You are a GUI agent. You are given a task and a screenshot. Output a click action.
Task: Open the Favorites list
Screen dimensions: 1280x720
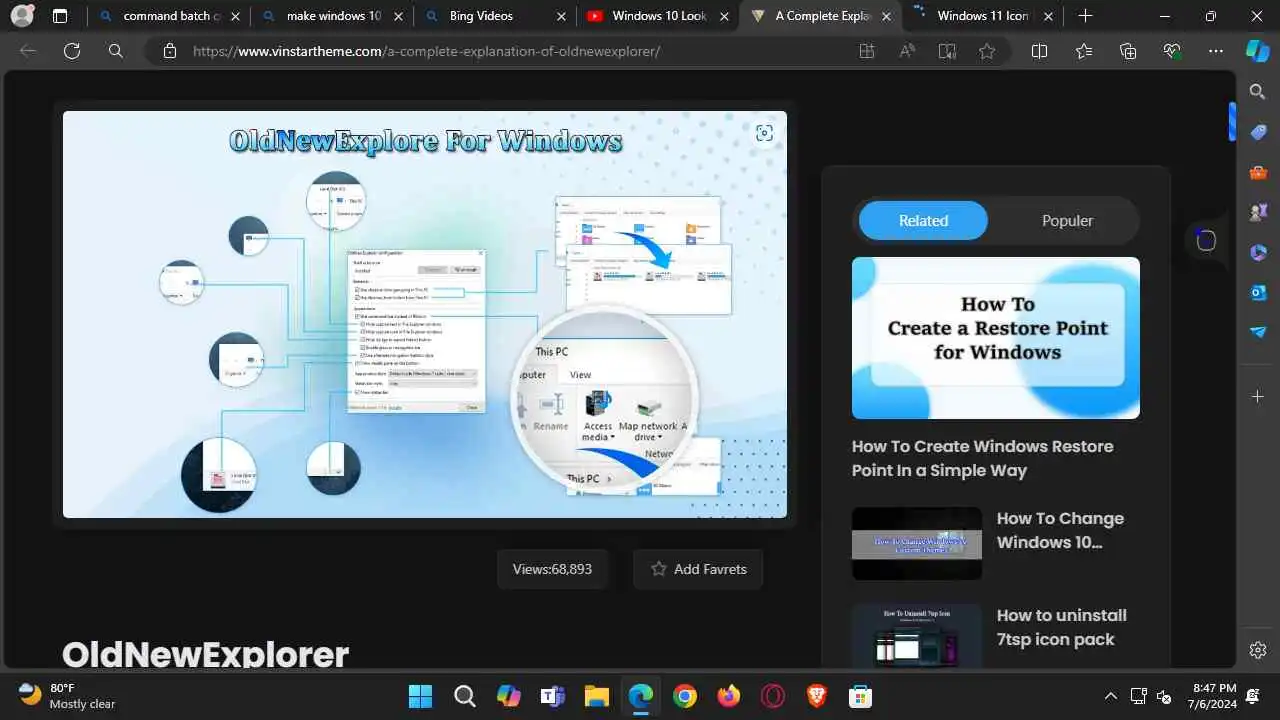pyautogui.click(x=1084, y=51)
